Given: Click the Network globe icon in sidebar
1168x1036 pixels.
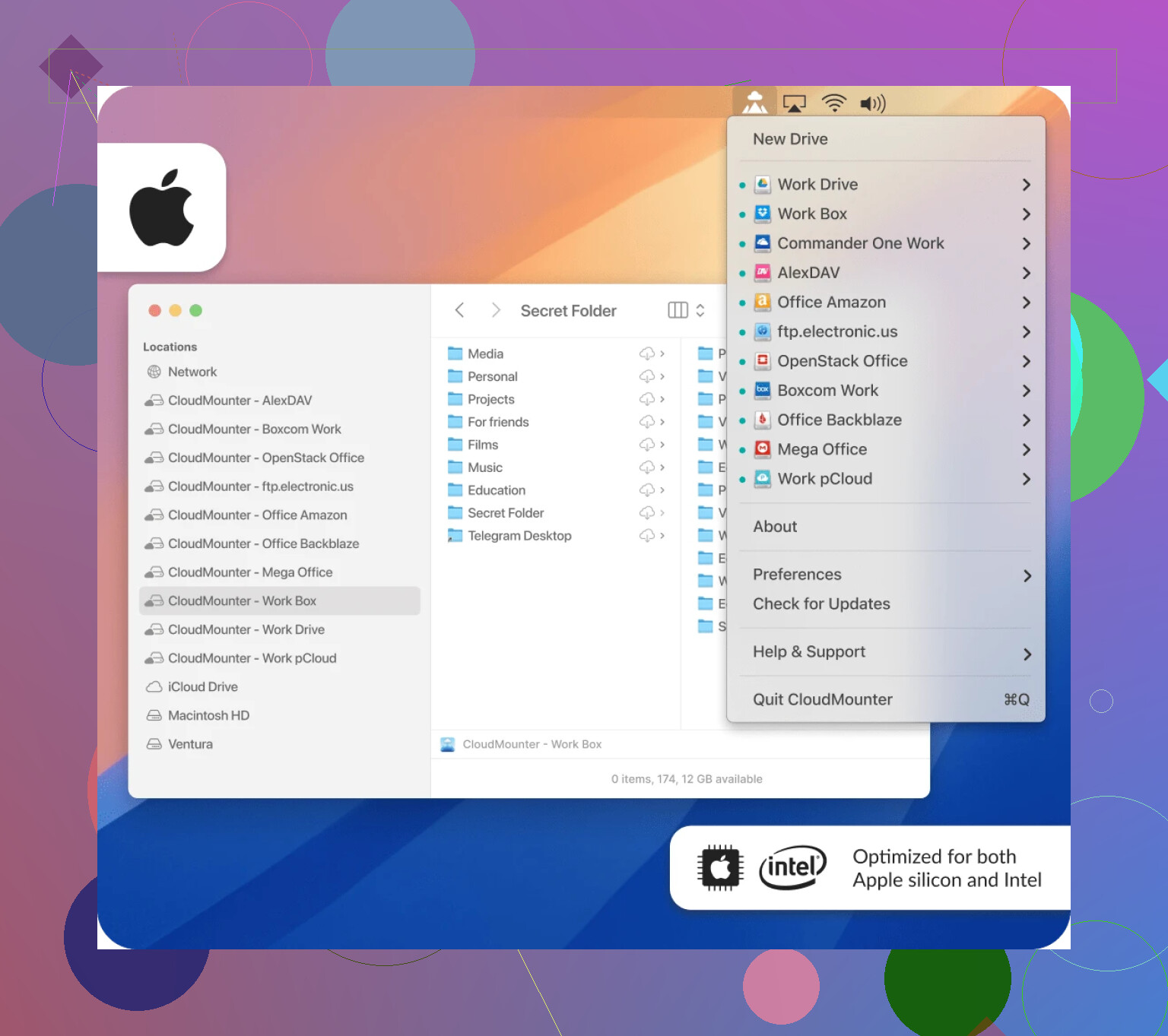Looking at the screenshot, I should click(154, 372).
